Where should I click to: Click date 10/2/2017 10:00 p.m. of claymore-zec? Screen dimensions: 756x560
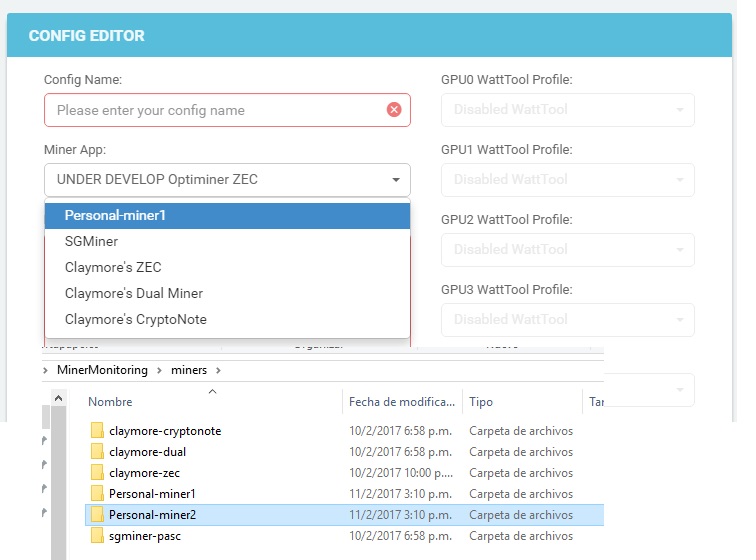[x=401, y=473]
